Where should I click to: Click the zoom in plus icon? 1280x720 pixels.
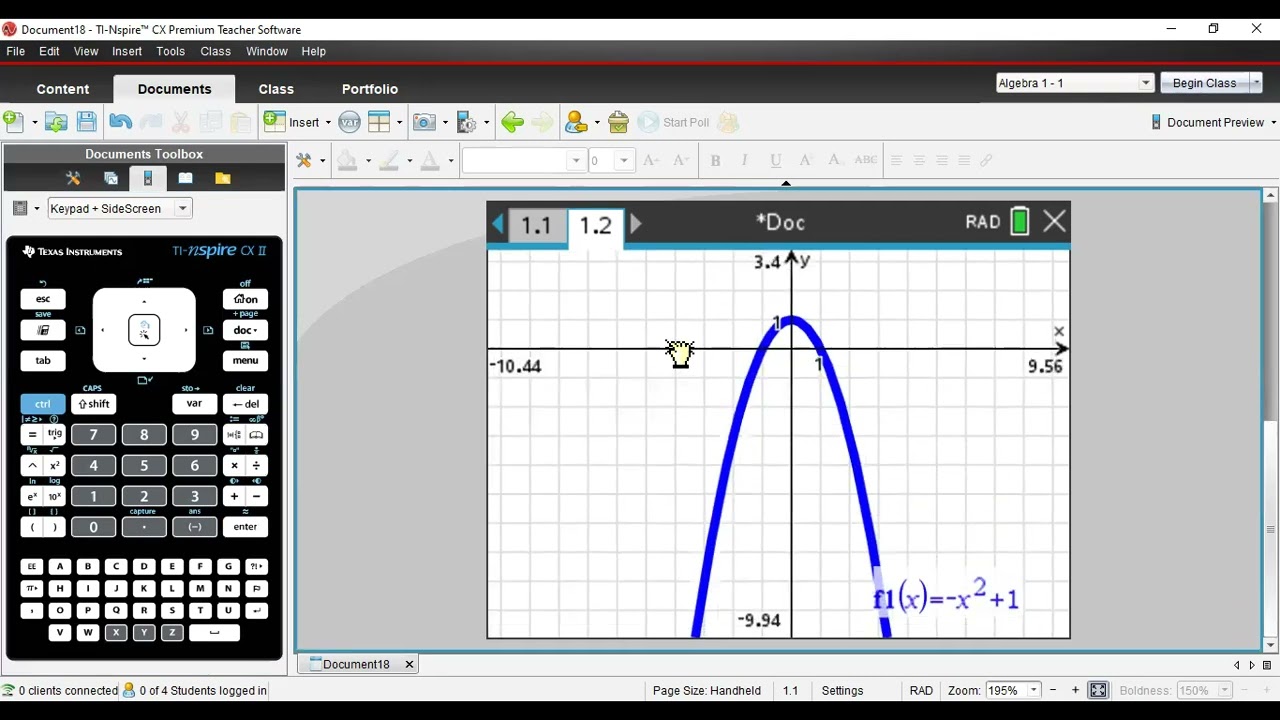pyautogui.click(x=1075, y=690)
